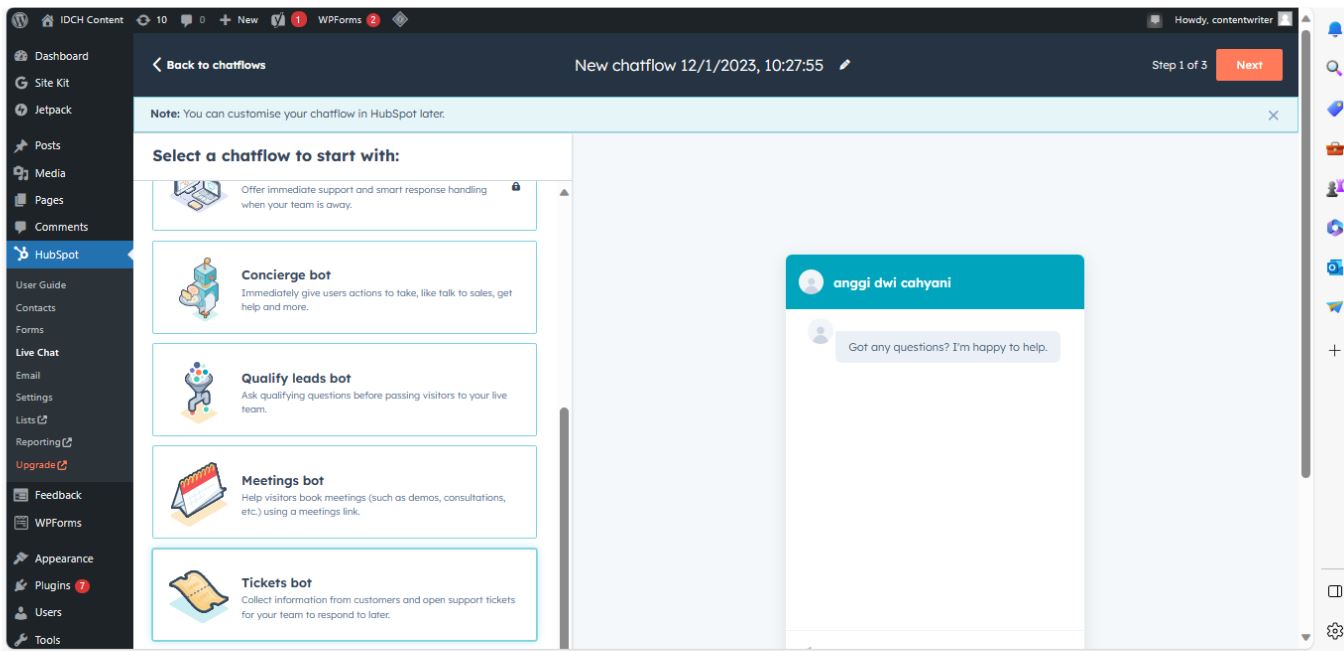
Task: Go to Contacts under HubSpot menu
Action: [x=36, y=307]
